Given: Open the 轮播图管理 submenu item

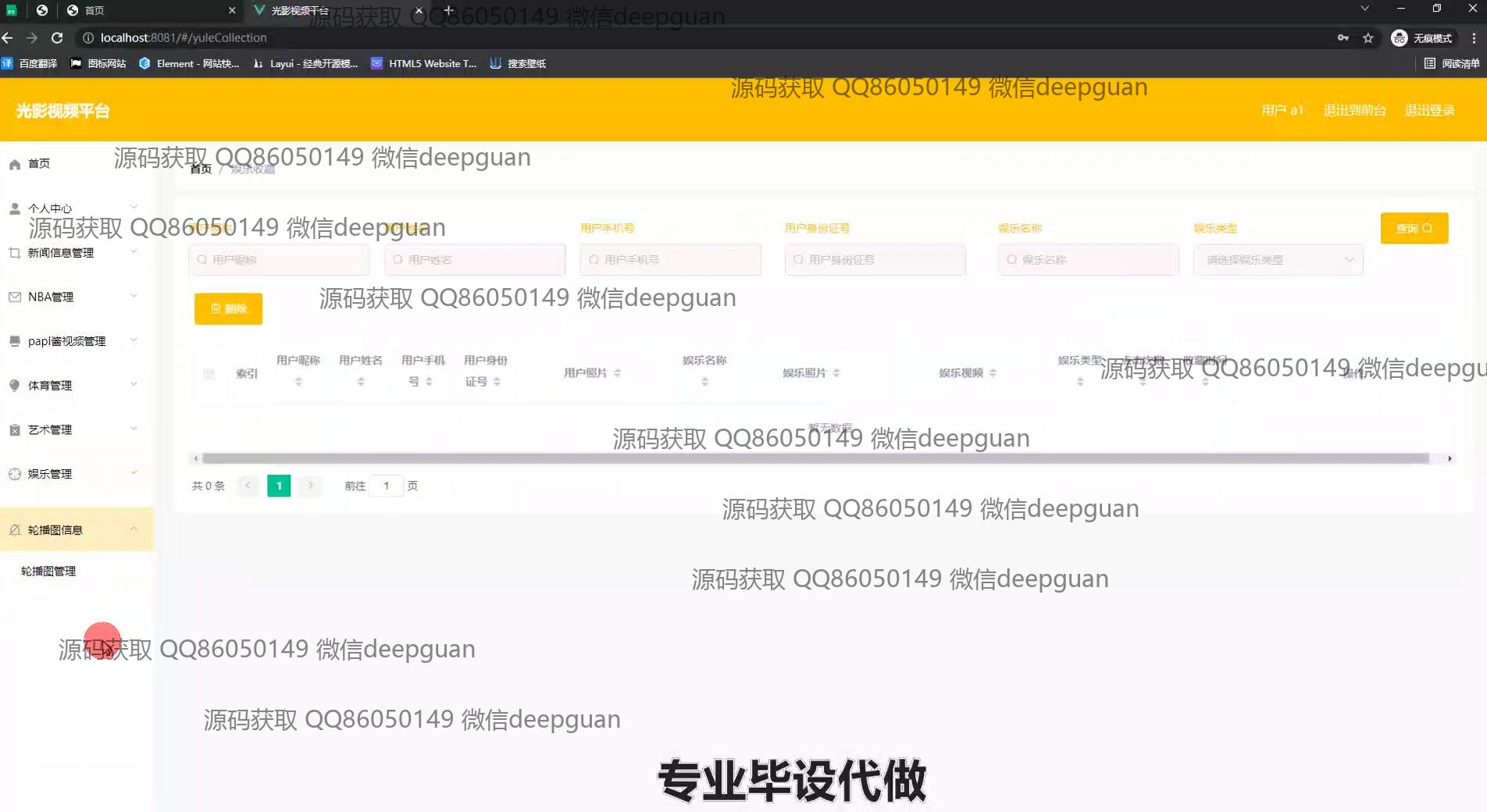Looking at the screenshot, I should [x=48, y=572].
